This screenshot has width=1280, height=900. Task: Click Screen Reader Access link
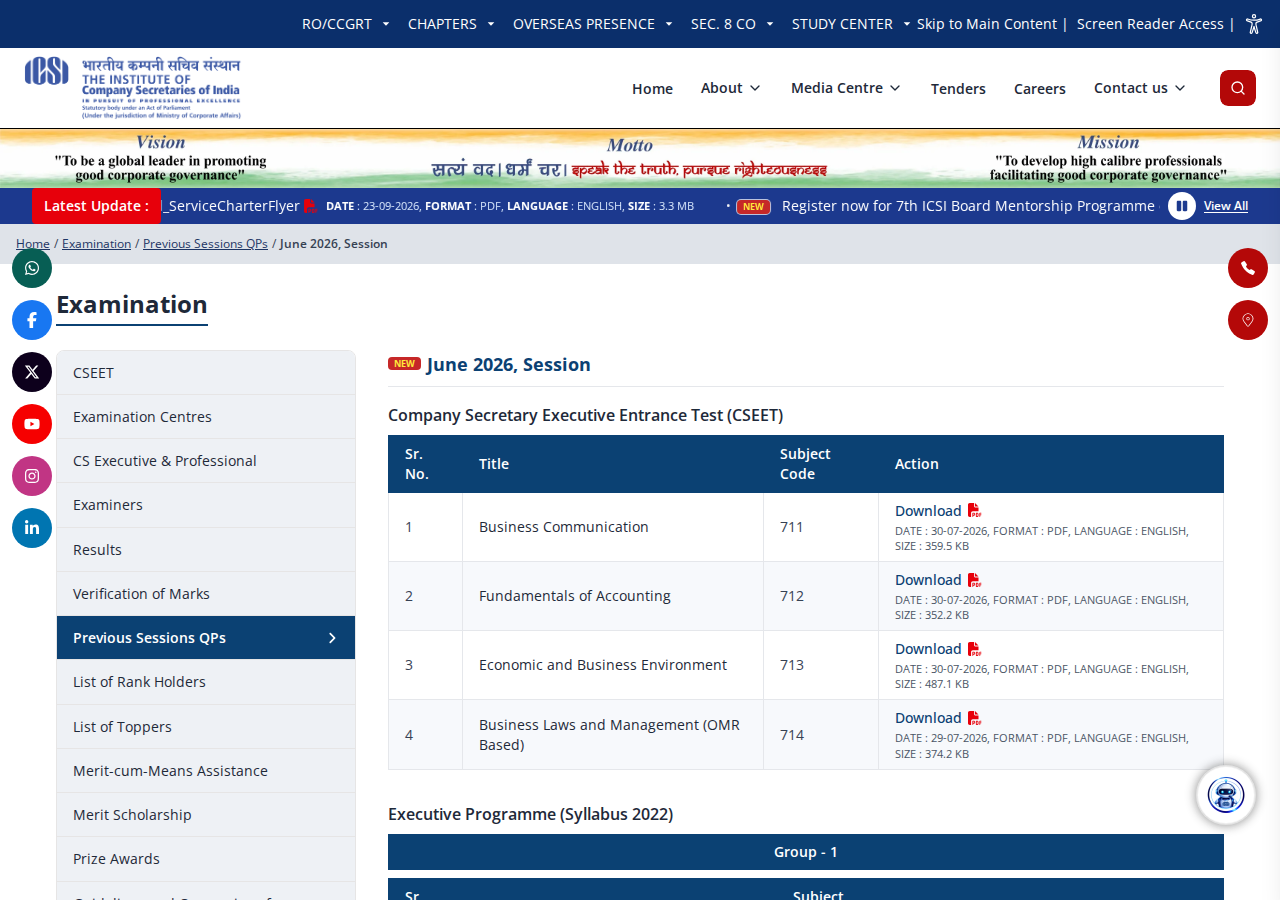coord(1150,24)
